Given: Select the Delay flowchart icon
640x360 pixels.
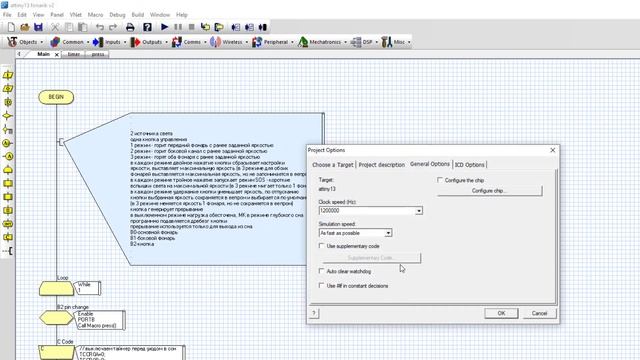Looking at the screenshot, I should [x=8, y=102].
